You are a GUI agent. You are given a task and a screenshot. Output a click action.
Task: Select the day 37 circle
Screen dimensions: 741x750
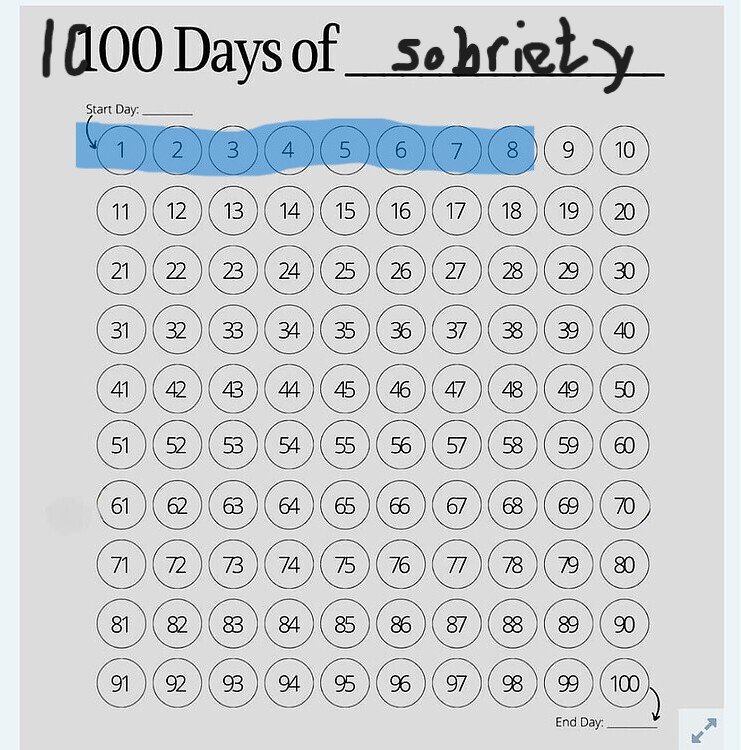(456, 329)
